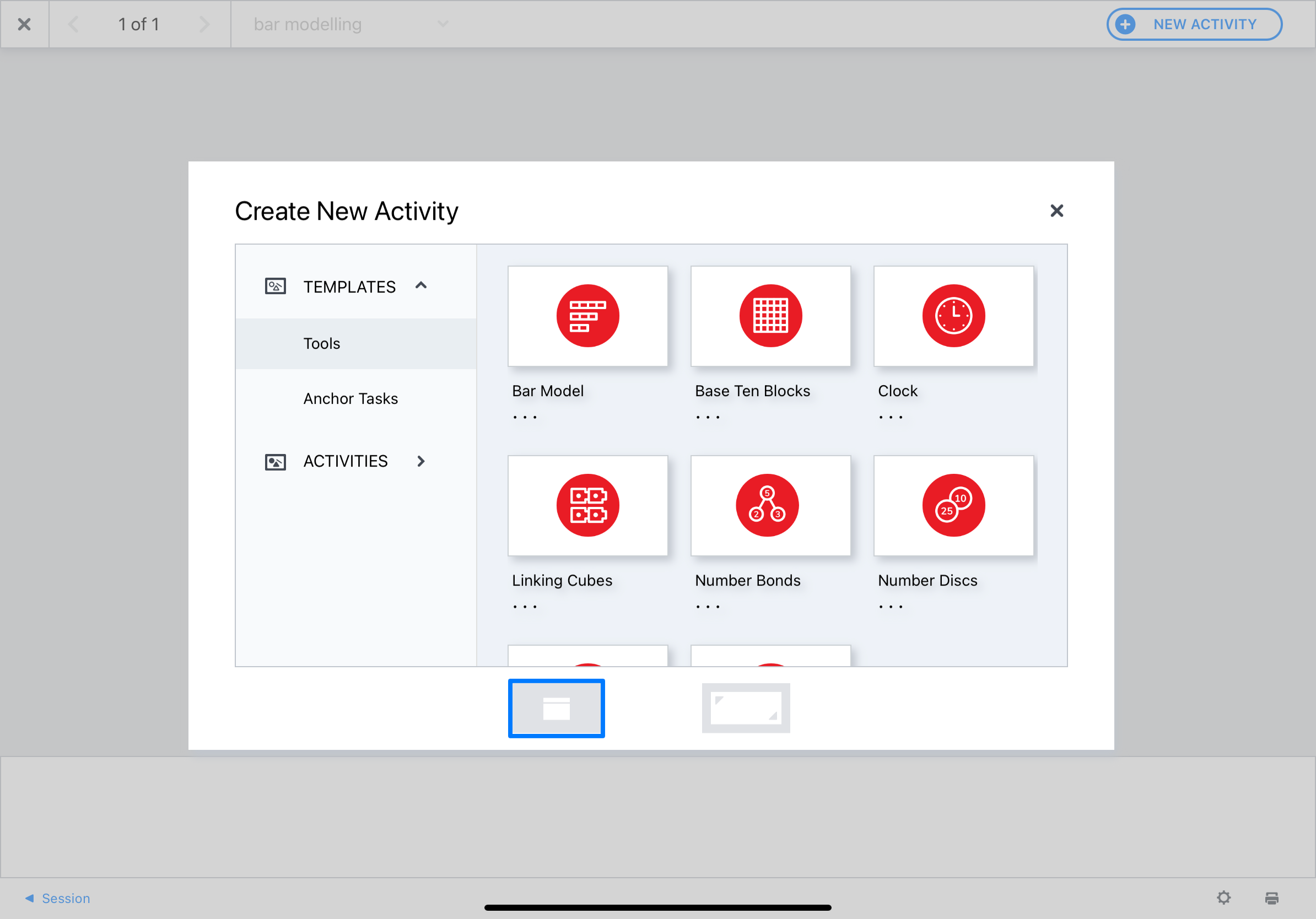
Task: Pick the Clock tool icon
Action: pos(953,316)
